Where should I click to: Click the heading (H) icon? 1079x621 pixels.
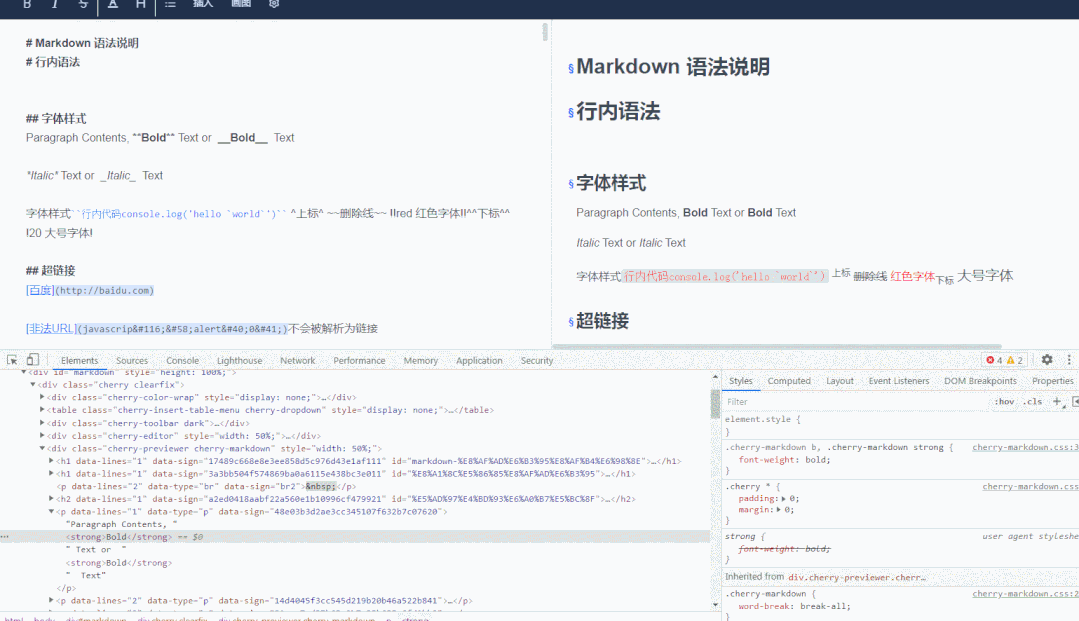(x=142, y=4)
